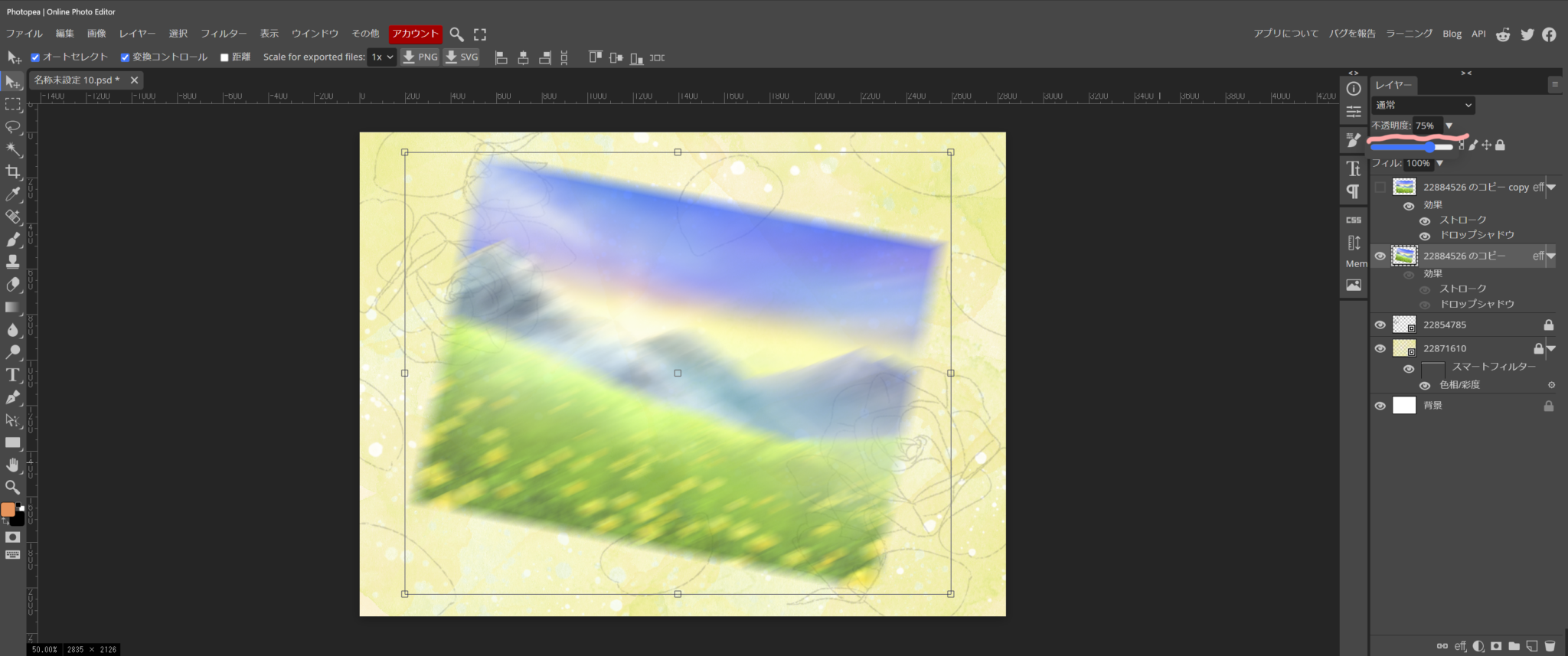
Task: Select the Lasso tool
Action: pyautogui.click(x=13, y=126)
